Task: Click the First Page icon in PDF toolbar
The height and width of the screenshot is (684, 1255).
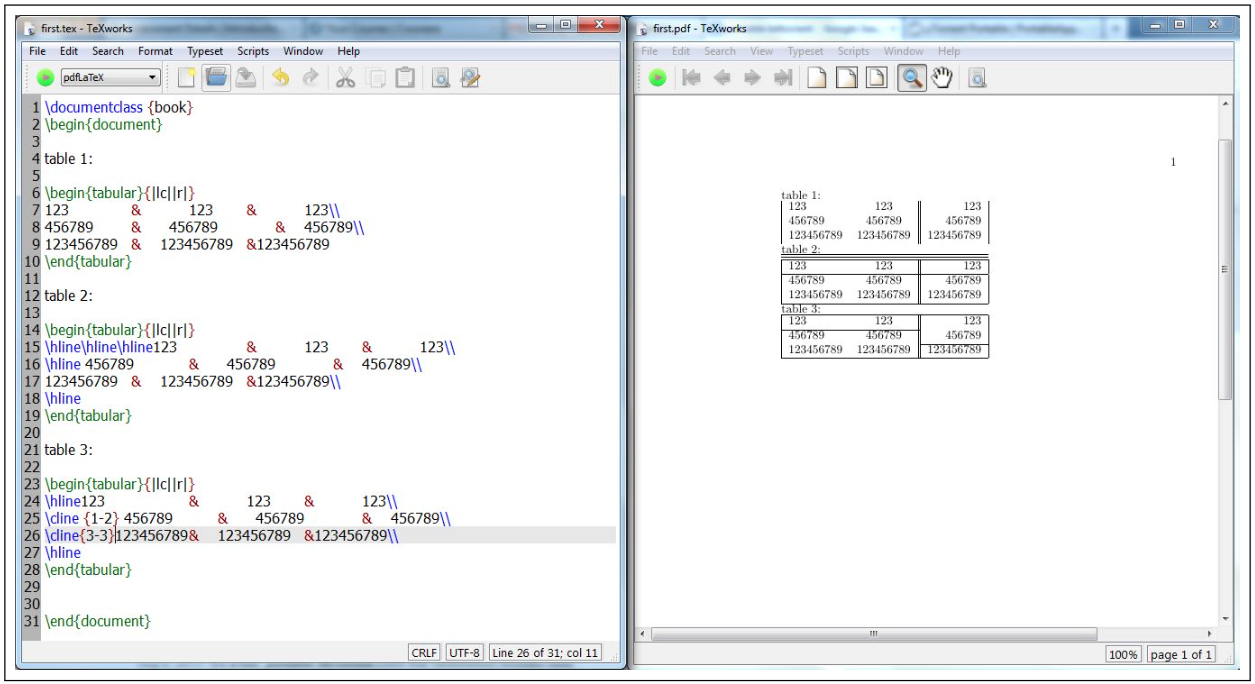Action: (690, 77)
